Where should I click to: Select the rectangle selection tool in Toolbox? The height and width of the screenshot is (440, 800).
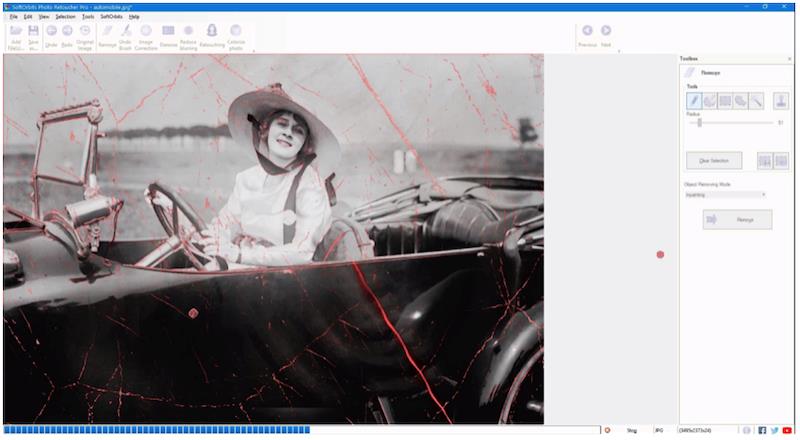(725, 101)
